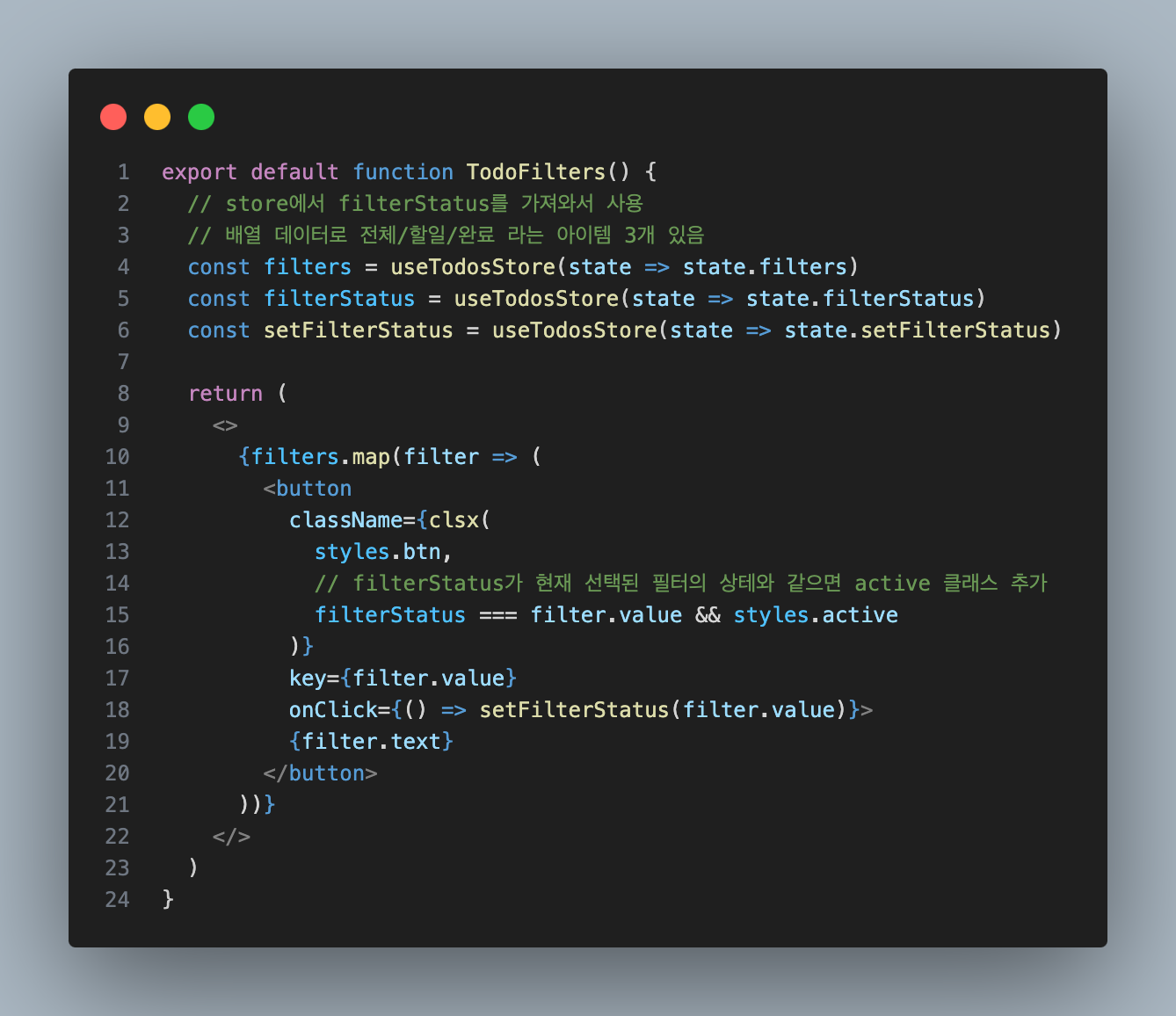Click line number 1 in gutter
Screen dimensions: 1176x1016
123,171
